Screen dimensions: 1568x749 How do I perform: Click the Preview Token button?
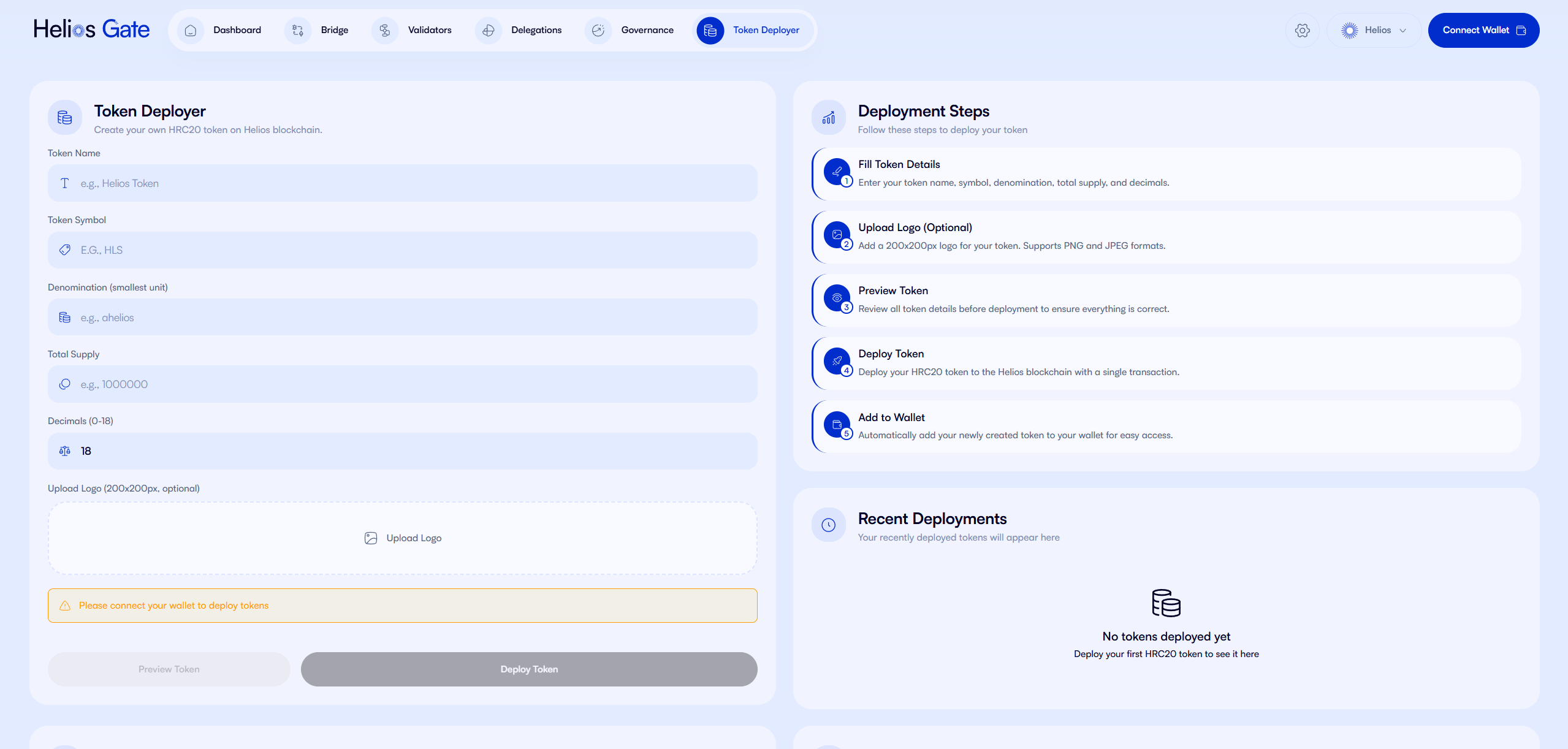point(169,669)
